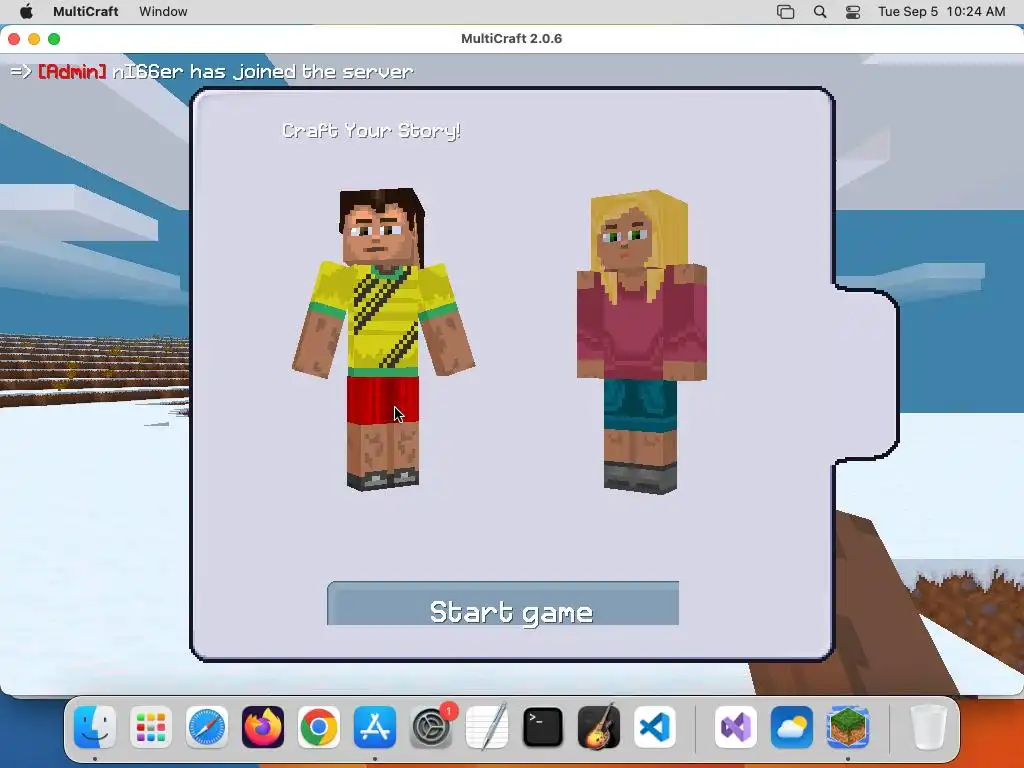Launch Safari from the Dock

point(207,727)
